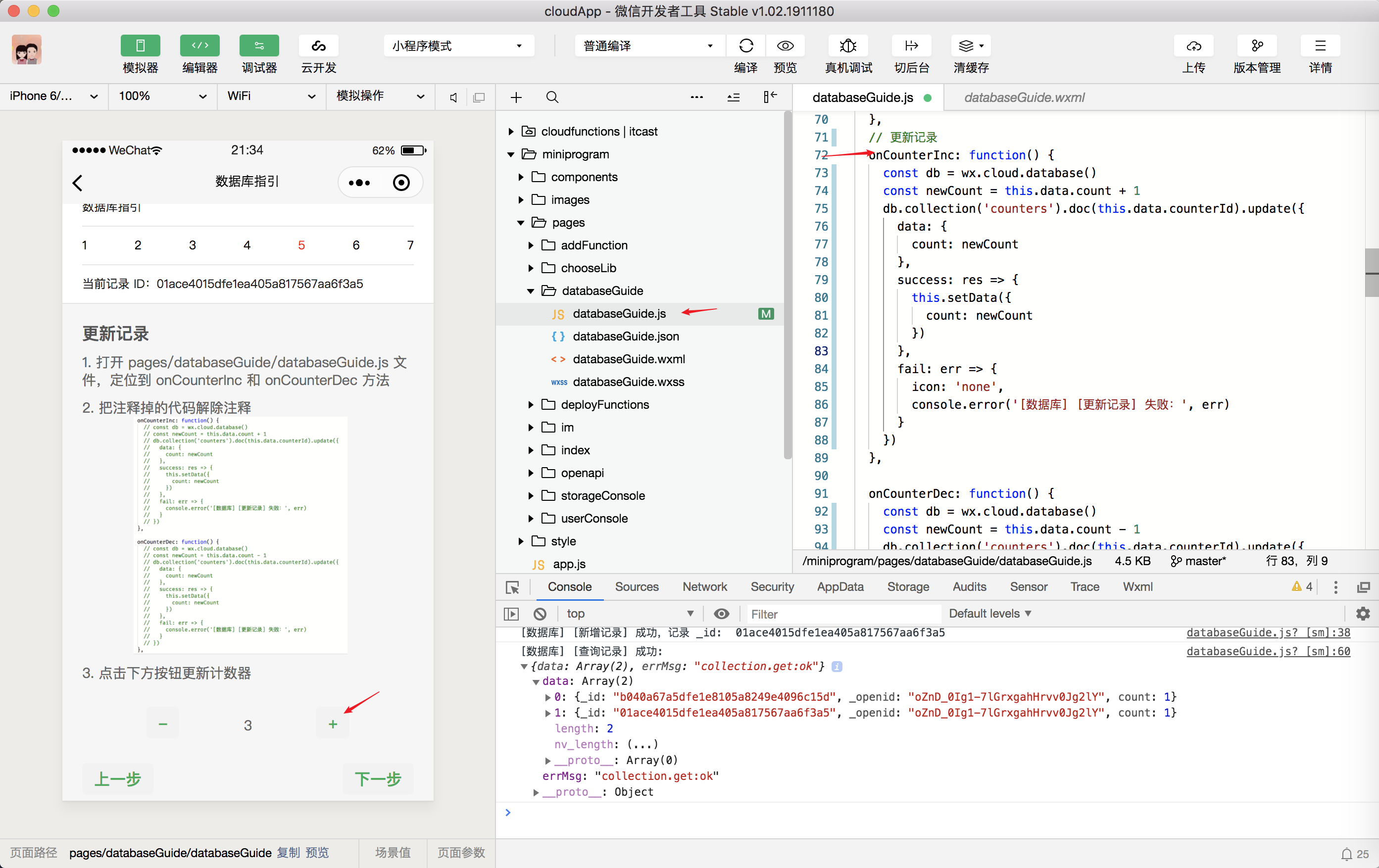
Task: Open the Default levels dropdown
Action: tap(989, 614)
